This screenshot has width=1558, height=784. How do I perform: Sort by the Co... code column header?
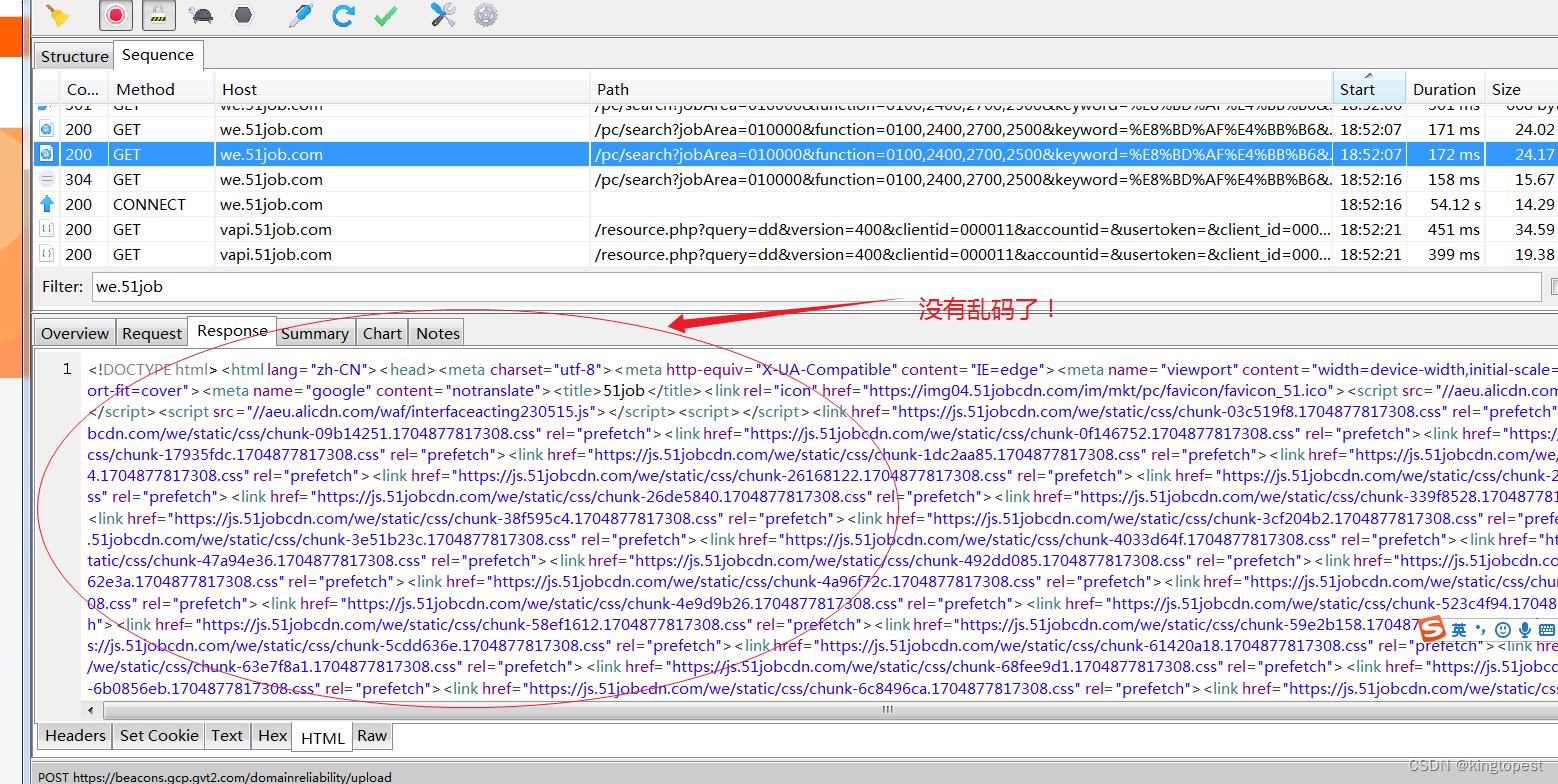pos(84,89)
